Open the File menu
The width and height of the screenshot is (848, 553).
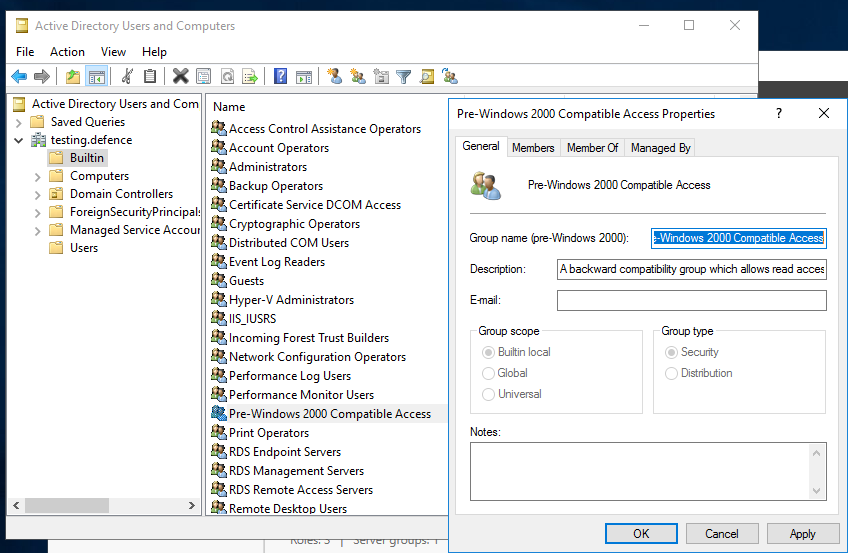(25, 52)
